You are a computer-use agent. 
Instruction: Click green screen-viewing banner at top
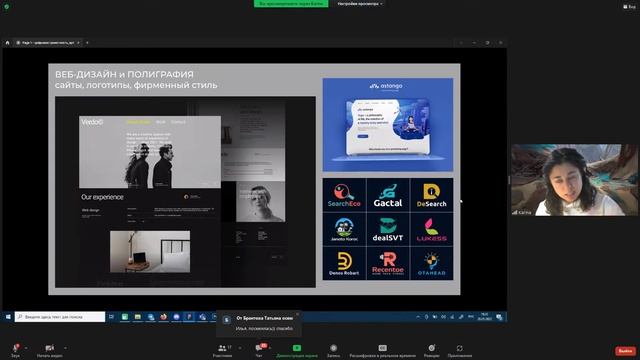pyautogui.click(x=291, y=4)
